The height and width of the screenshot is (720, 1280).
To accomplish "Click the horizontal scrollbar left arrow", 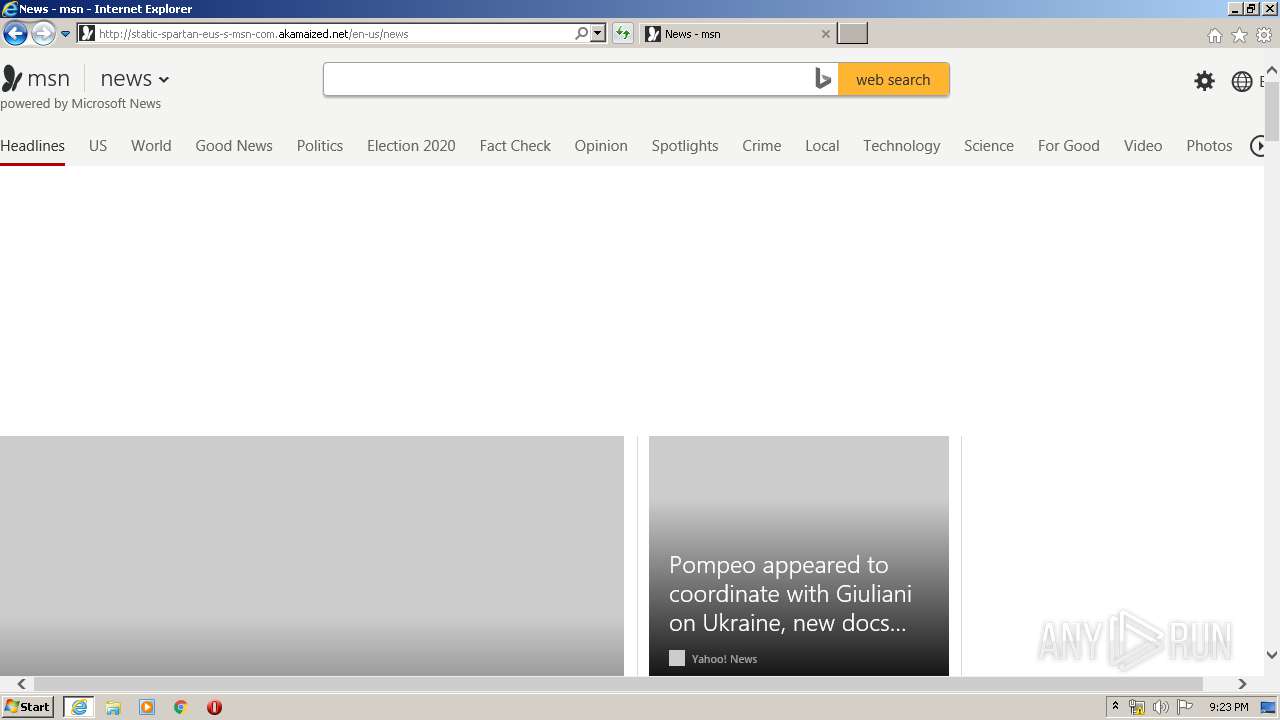I will pos(22,684).
